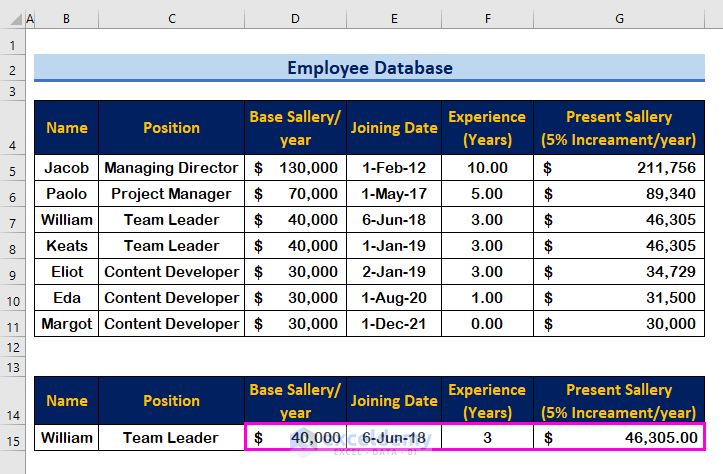Select row 12 header
The image size is (723, 474).
[12, 347]
